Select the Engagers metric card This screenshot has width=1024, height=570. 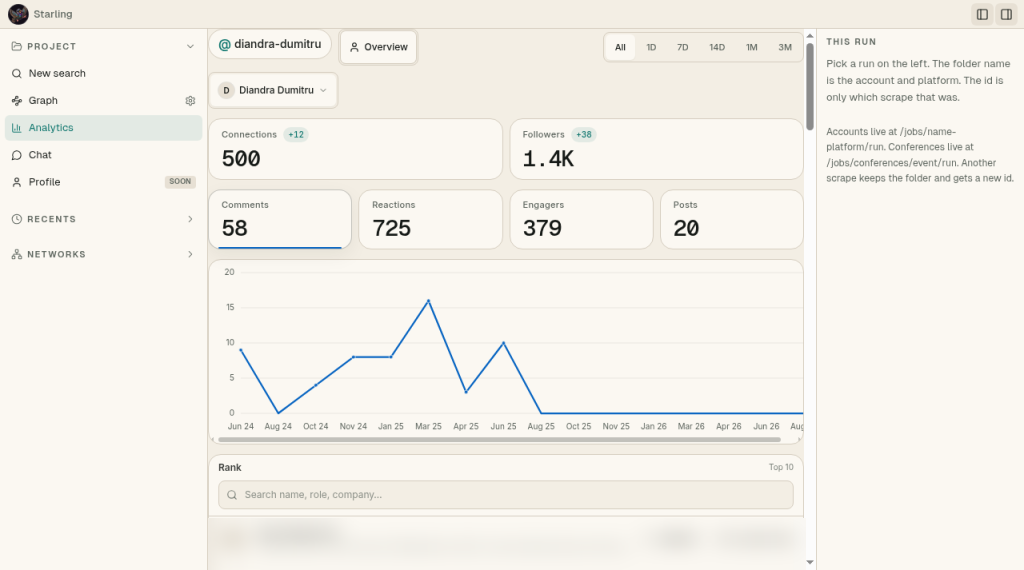[x=581, y=219]
